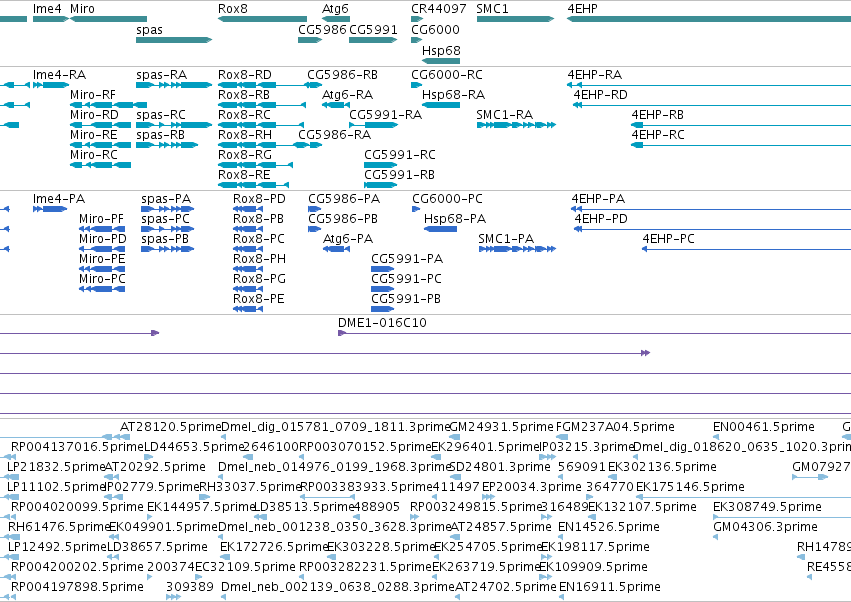Select the Atg6-RA transcript label
This screenshot has width=851, height=602.
pos(347,94)
